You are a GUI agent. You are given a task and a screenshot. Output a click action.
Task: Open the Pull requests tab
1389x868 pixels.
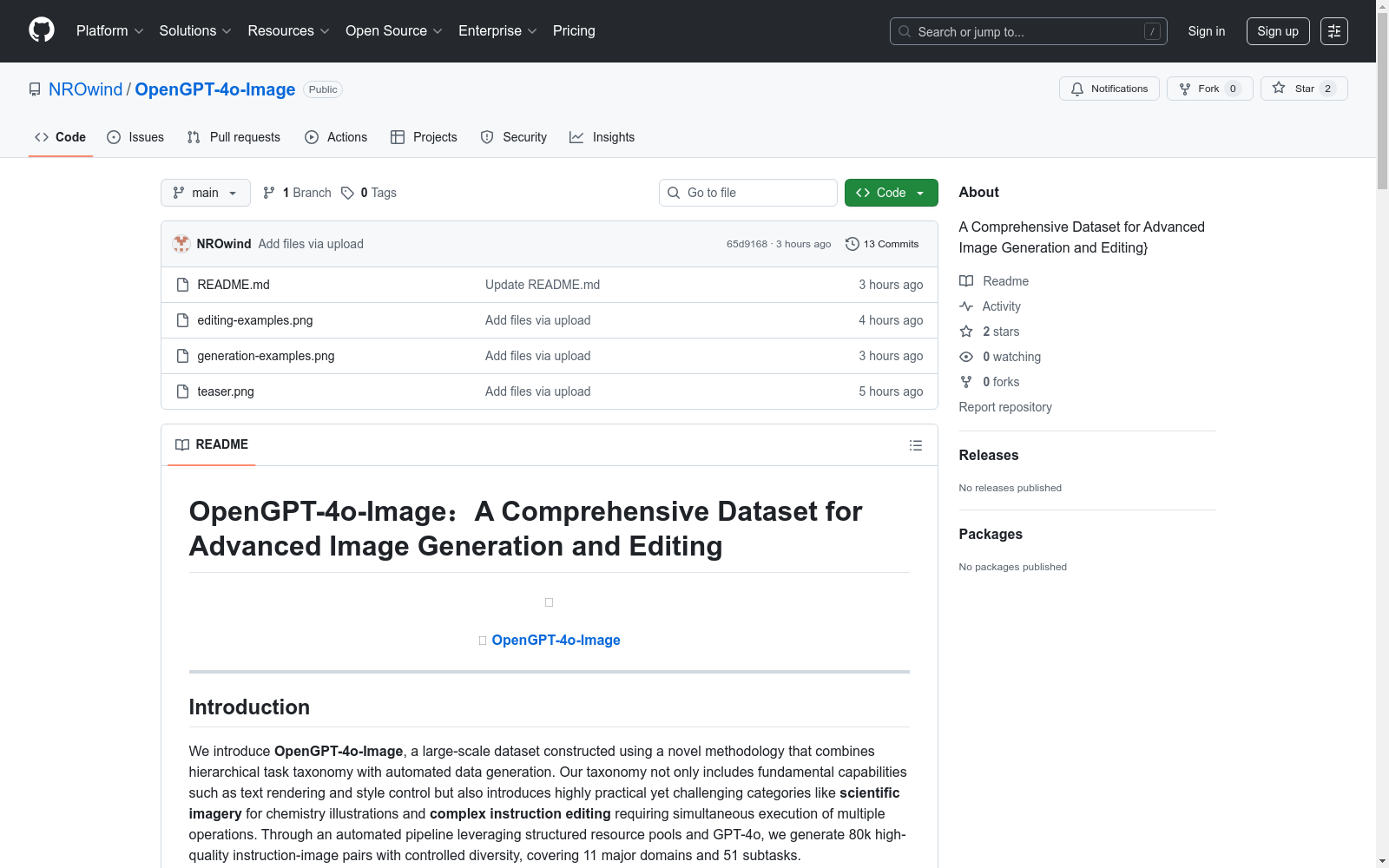pos(234,137)
